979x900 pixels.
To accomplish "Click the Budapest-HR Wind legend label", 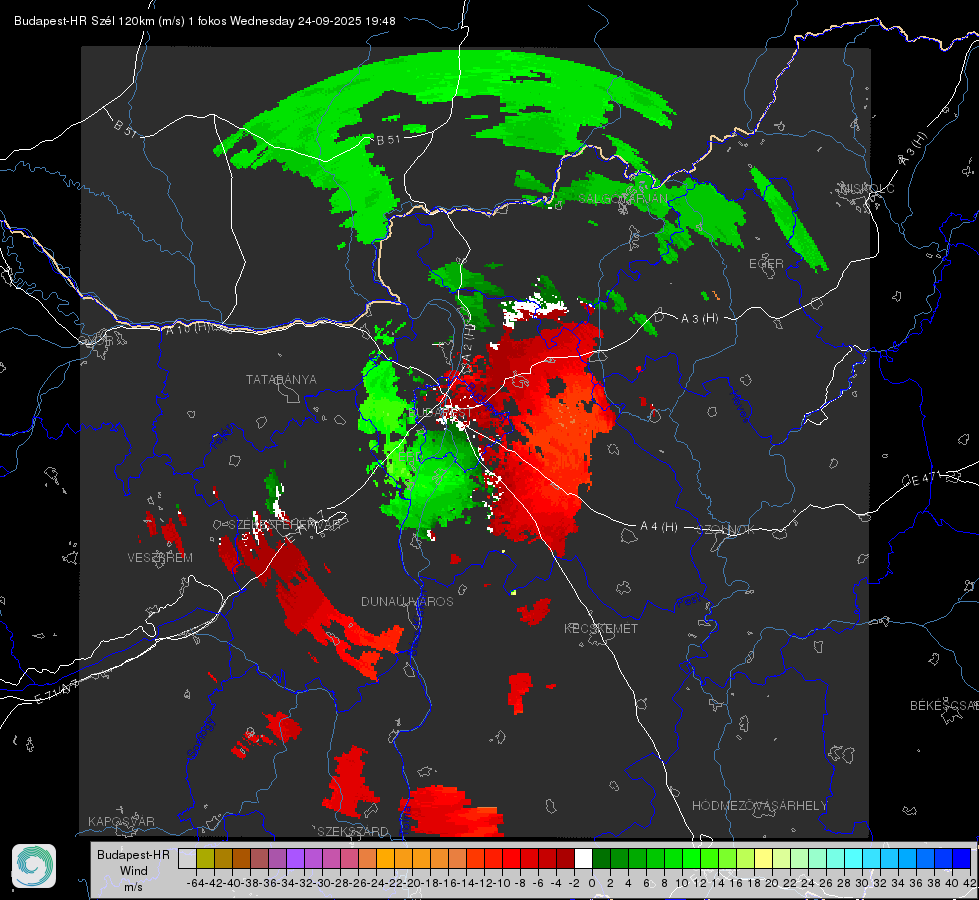I will tap(133, 865).
